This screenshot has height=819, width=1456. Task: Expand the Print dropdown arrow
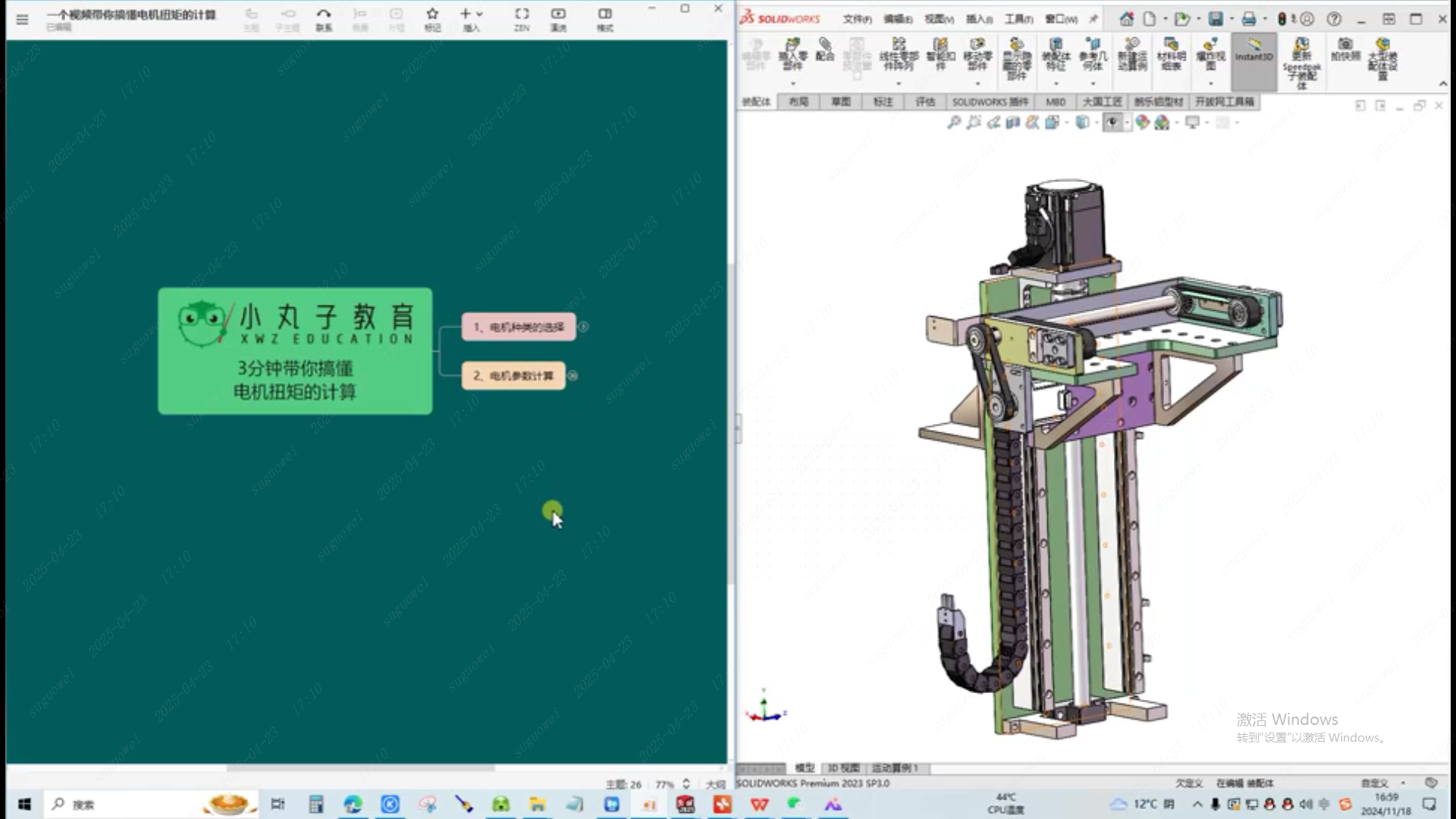[1264, 19]
